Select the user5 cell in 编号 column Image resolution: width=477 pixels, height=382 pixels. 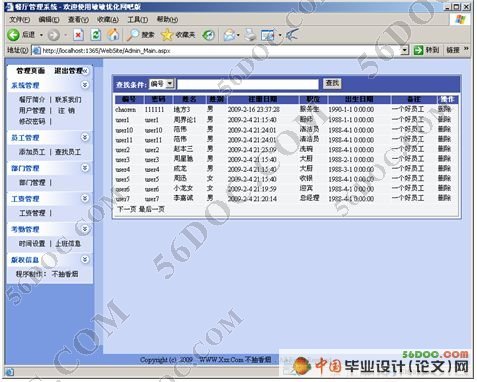[x=122, y=179]
